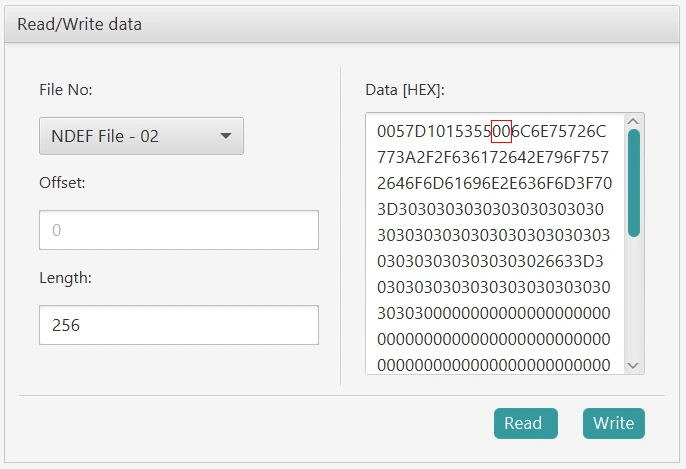The width and height of the screenshot is (686, 469).
Task: Focus the Length field showing 256
Action: click(x=178, y=325)
